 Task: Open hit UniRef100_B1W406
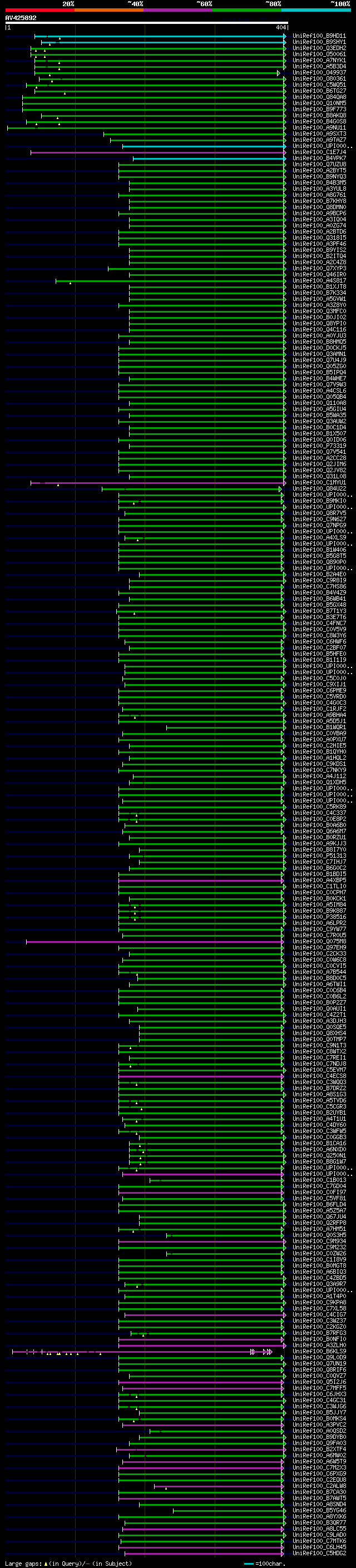319,550
